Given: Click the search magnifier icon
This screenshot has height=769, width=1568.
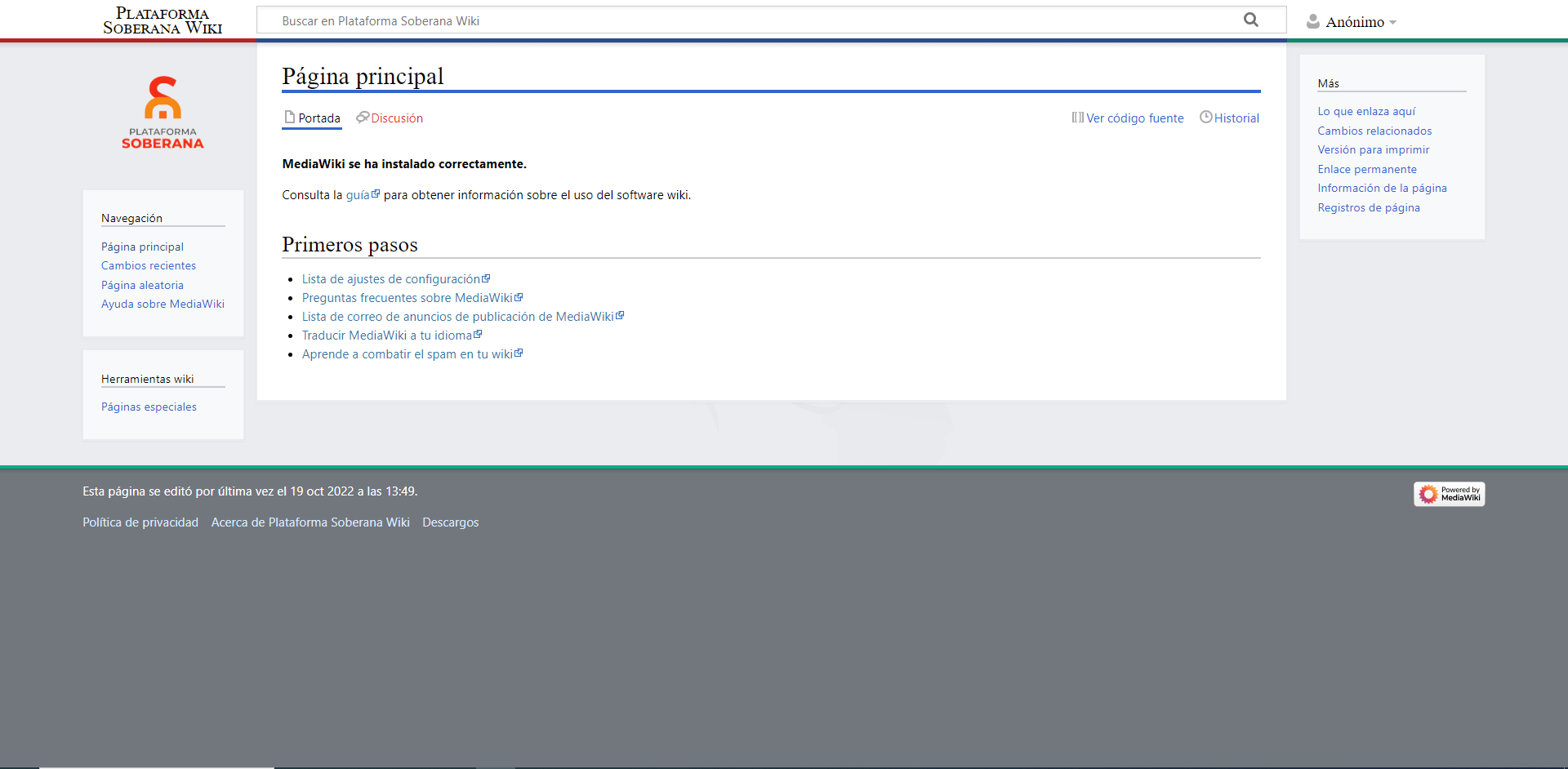Looking at the screenshot, I should tap(1250, 20).
